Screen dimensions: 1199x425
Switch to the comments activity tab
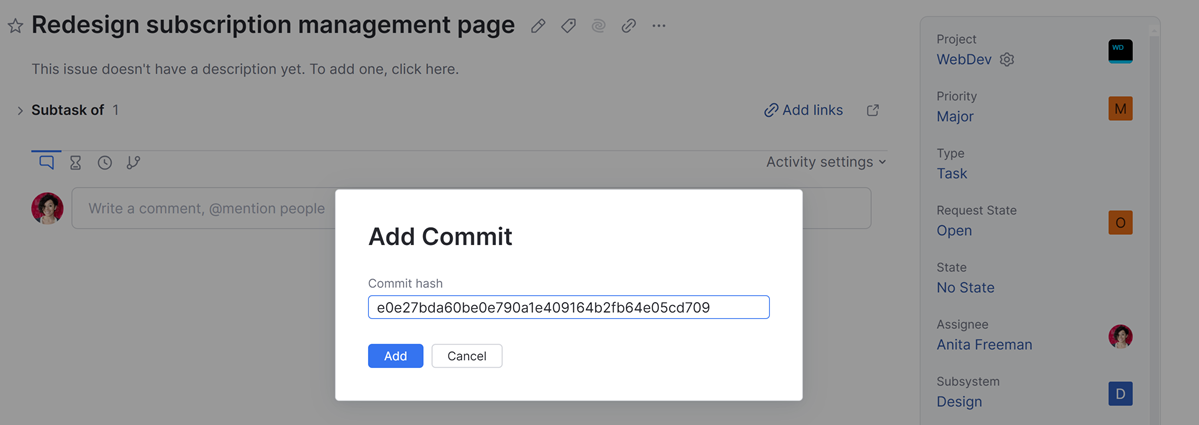46,162
